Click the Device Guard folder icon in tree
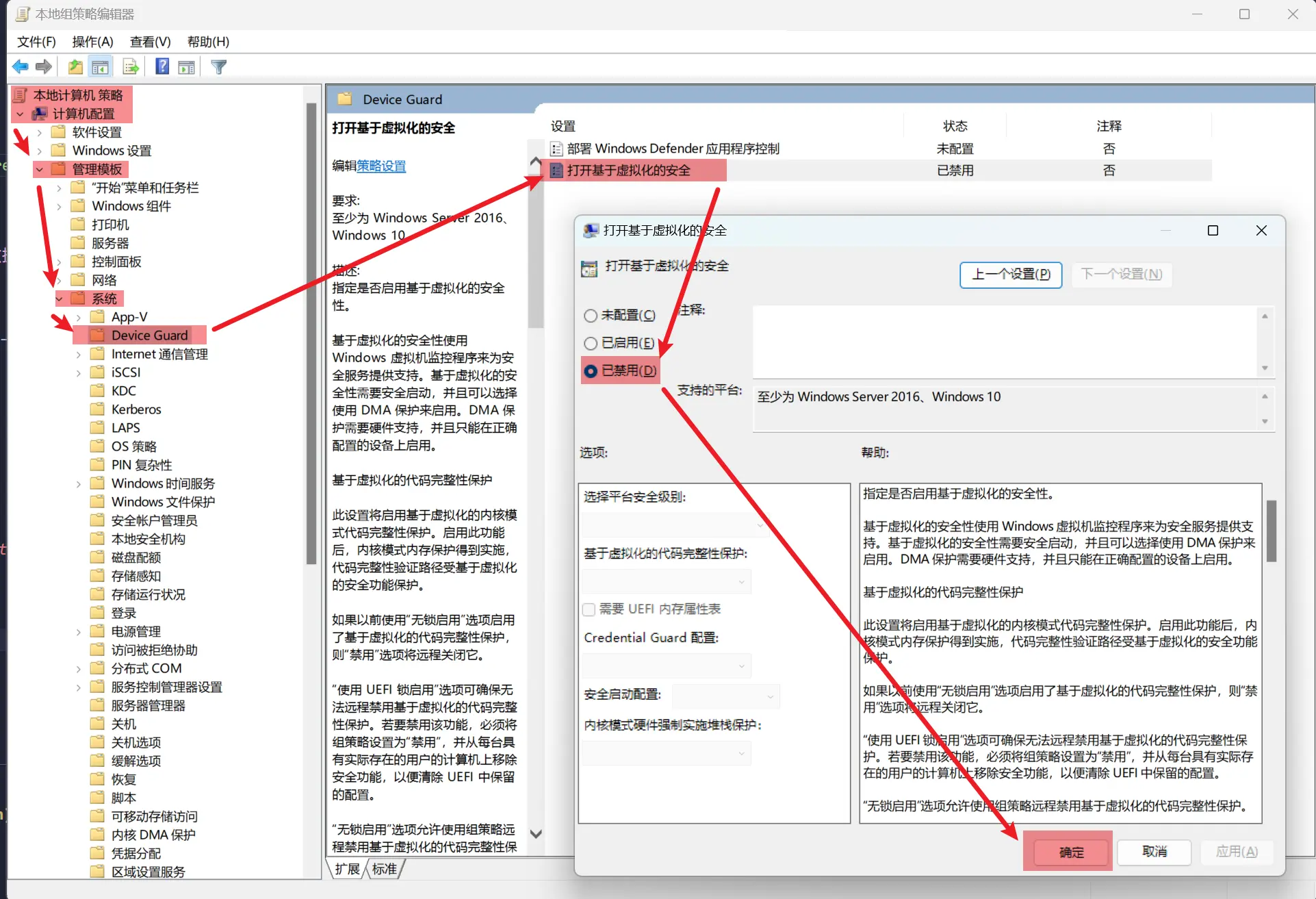This screenshot has height=899, width=1316. (98, 335)
